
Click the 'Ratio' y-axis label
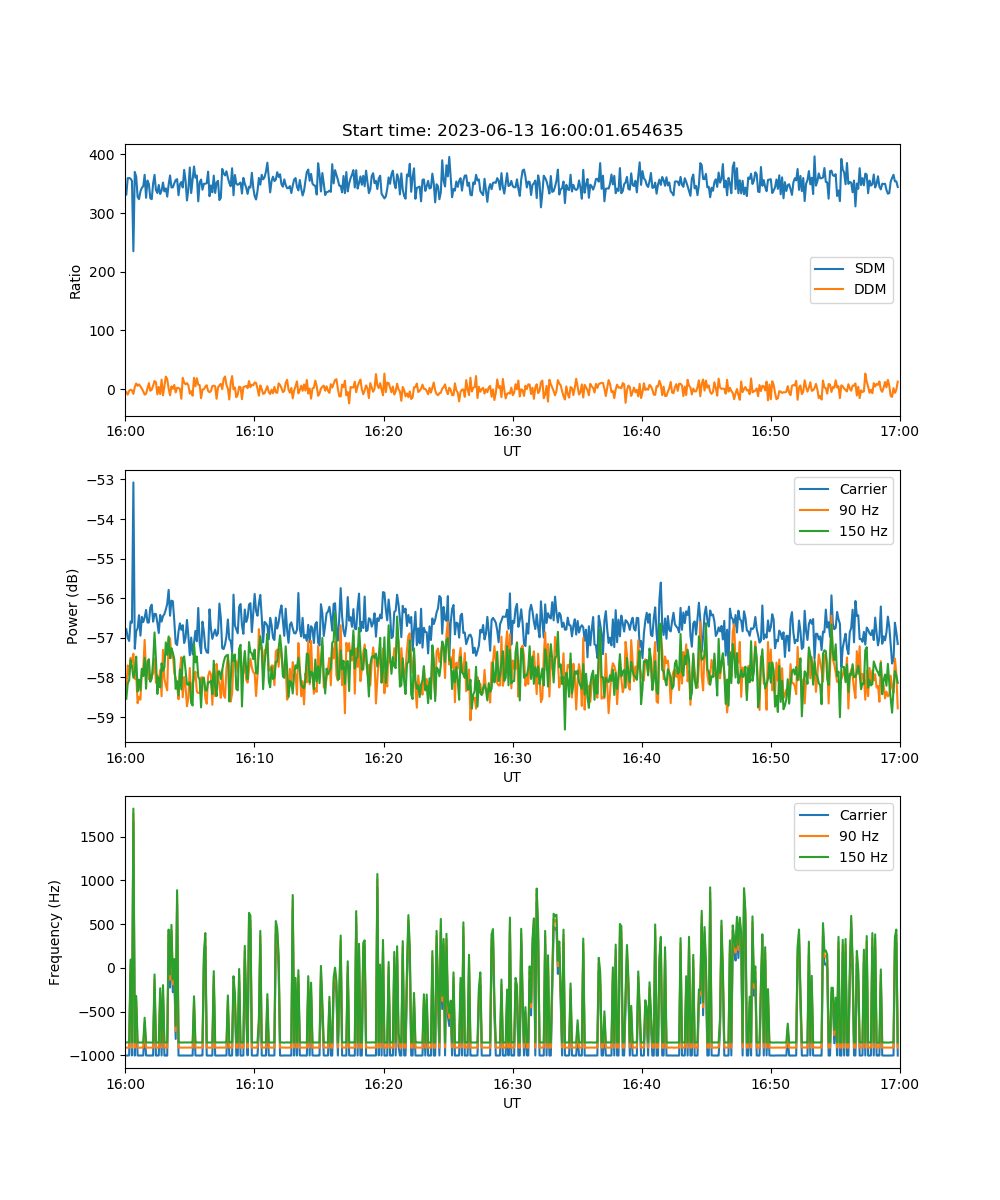coord(76,280)
